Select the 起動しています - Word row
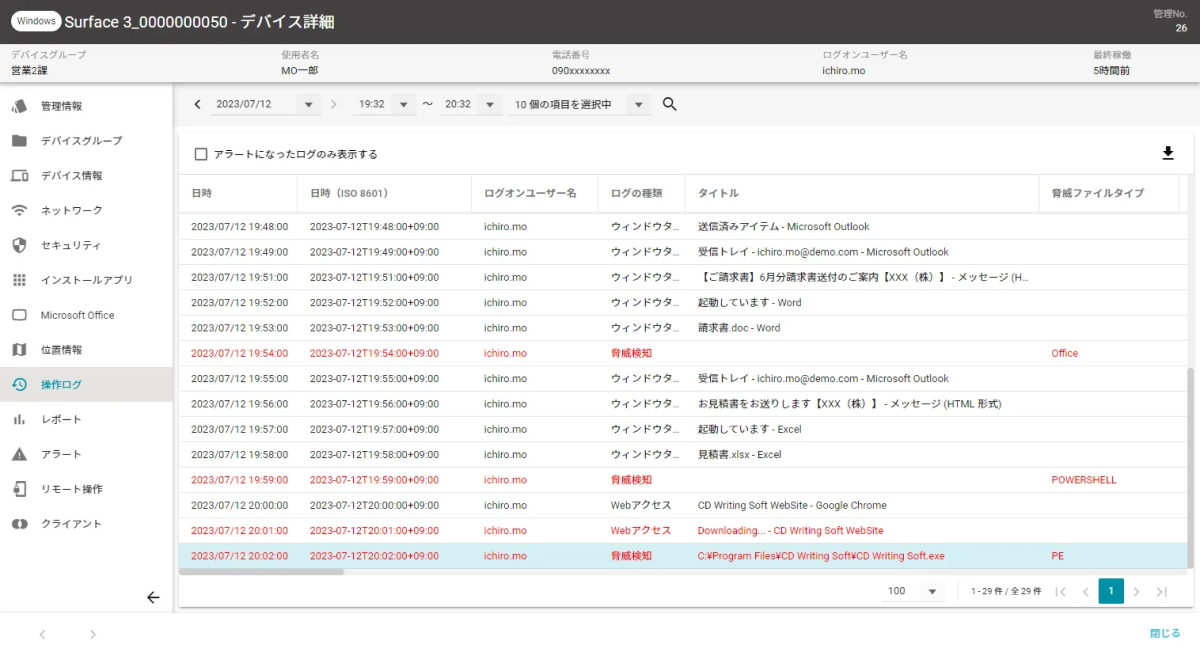This screenshot has height=650, width=1200. coord(683,303)
